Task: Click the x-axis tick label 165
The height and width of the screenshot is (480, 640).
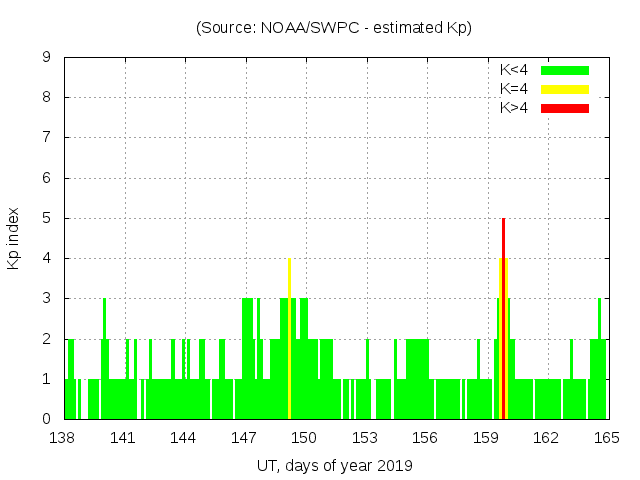Action: [606, 438]
